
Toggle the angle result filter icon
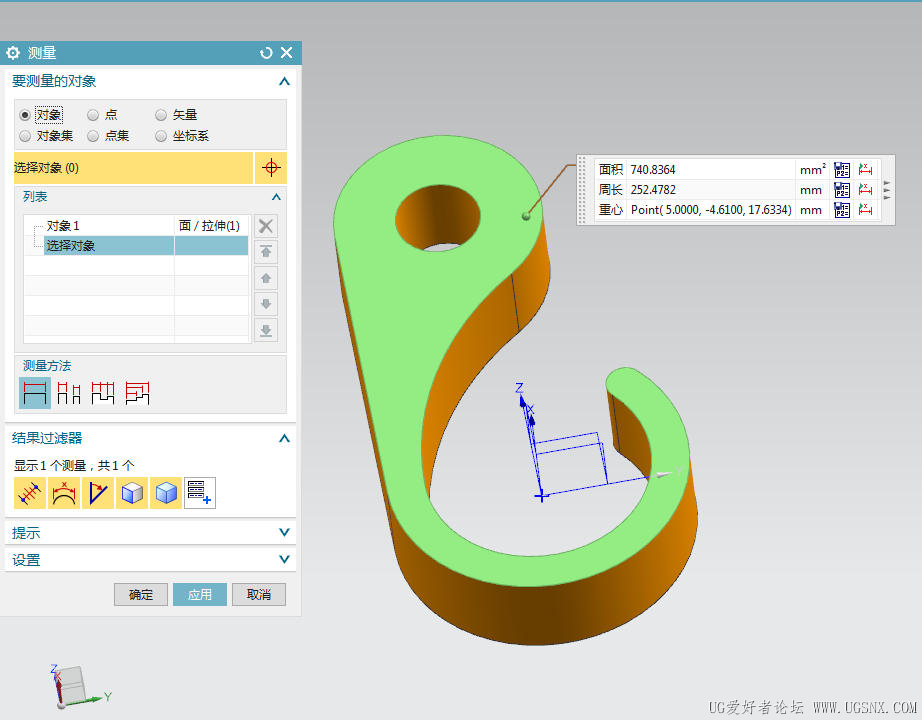pyautogui.click(x=98, y=493)
